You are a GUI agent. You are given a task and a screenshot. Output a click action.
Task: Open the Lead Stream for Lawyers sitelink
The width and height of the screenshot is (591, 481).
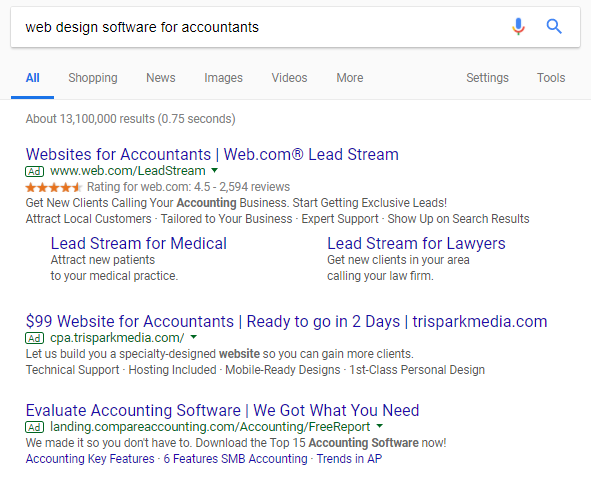(416, 244)
